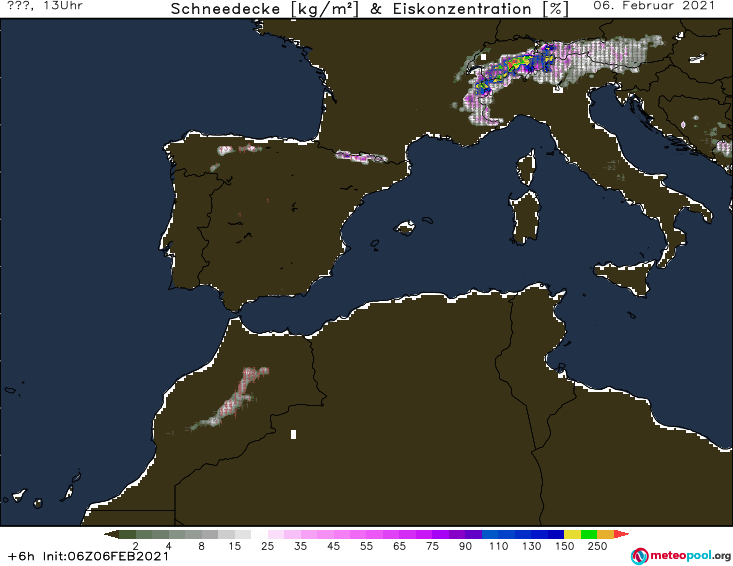Click legend value '2'

[136, 546]
